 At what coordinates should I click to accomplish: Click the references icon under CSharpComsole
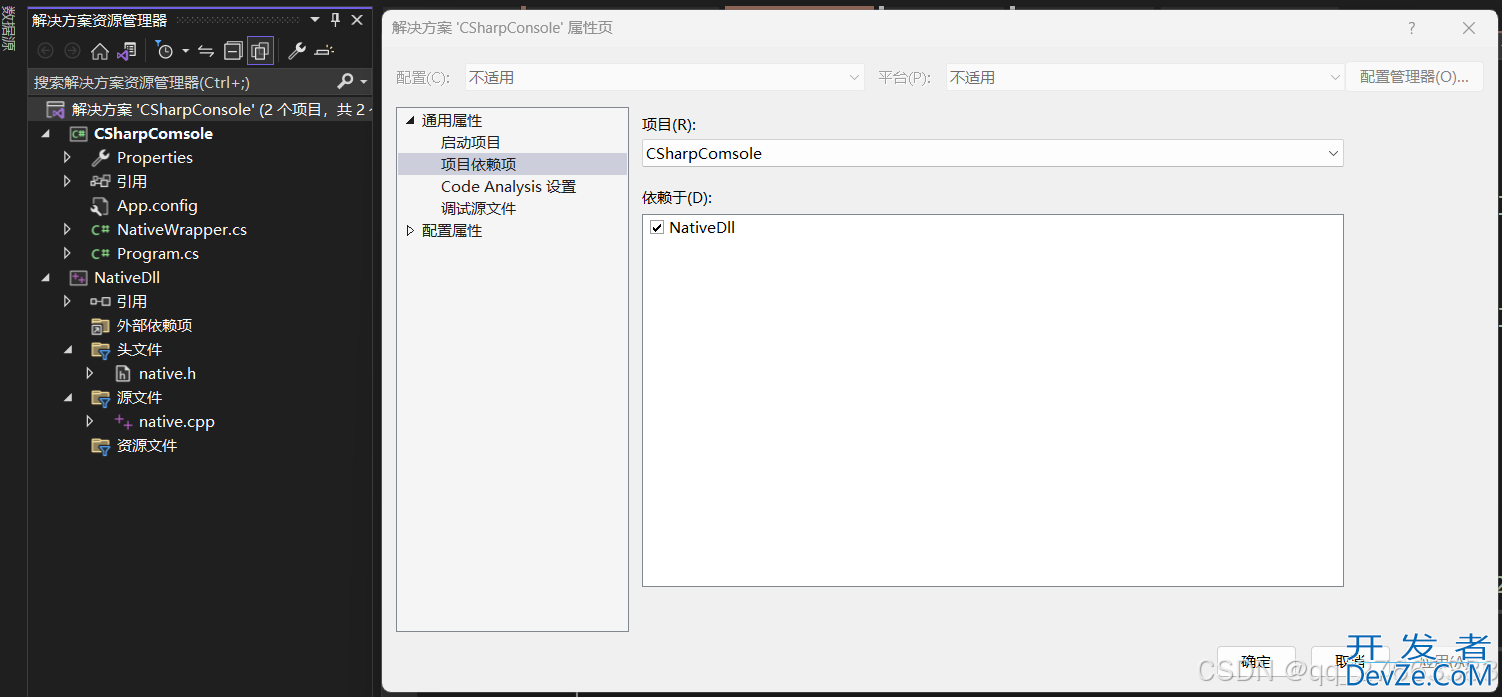(x=100, y=181)
